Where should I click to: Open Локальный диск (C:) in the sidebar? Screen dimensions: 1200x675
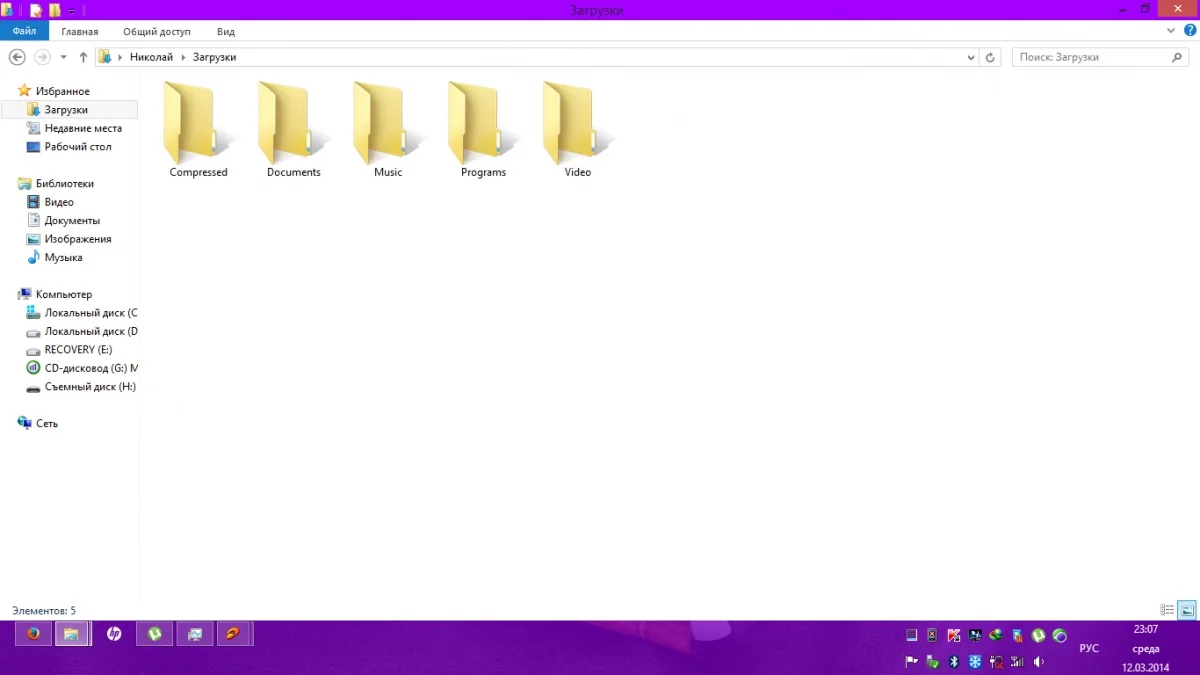tap(82, 313)
